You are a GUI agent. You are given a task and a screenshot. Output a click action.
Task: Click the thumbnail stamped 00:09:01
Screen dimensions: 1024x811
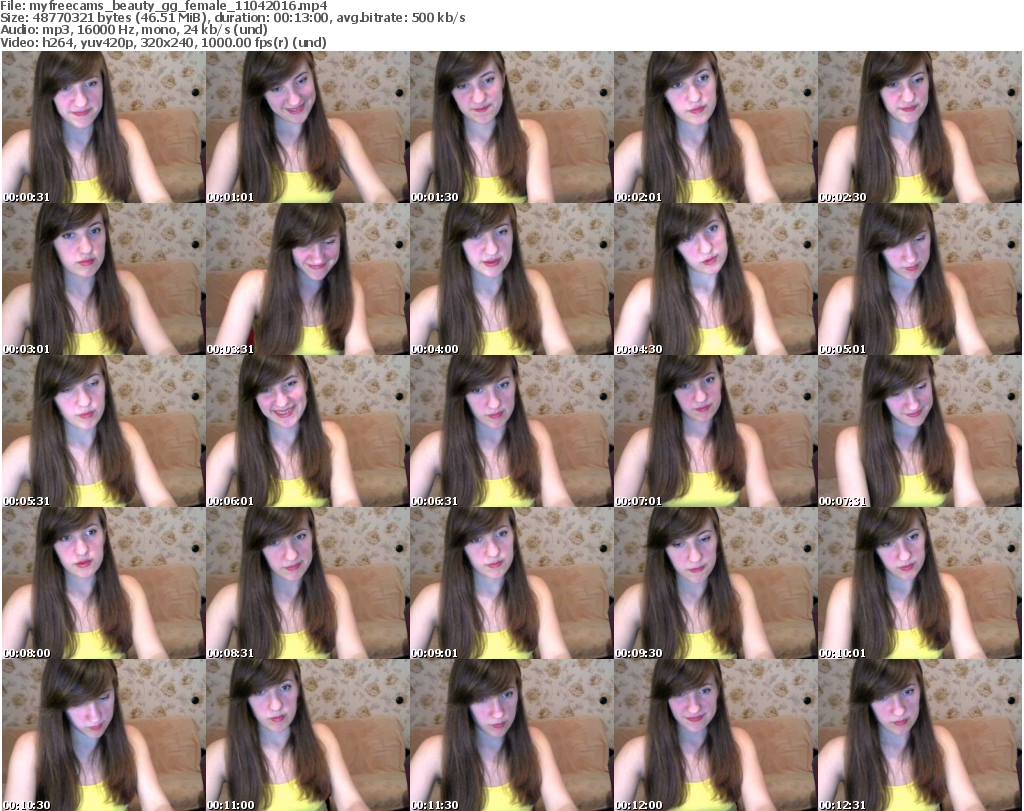(x=511, y=583)
